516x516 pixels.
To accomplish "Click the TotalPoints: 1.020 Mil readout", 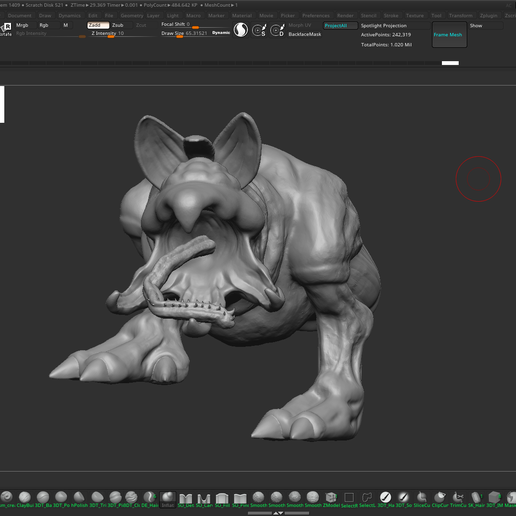I will (x=386, y=45).
